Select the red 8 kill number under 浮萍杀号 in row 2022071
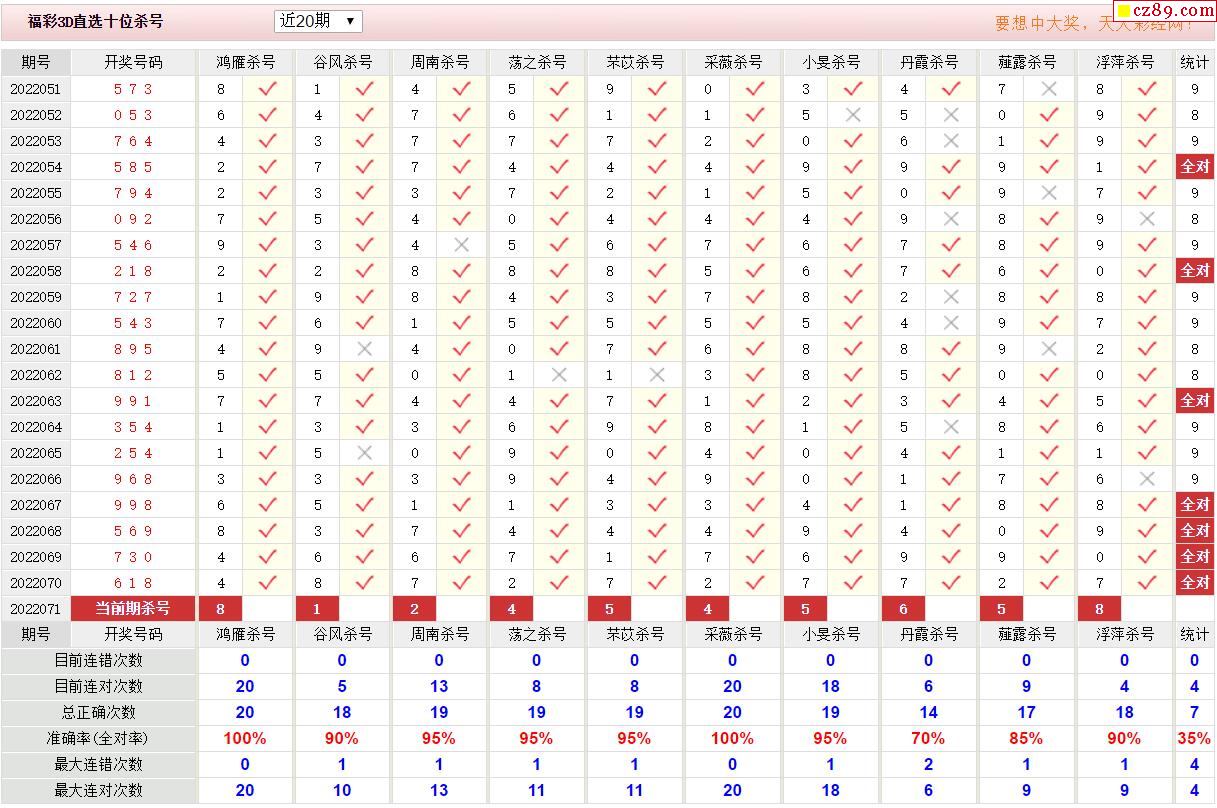This screenshot has width=1217, height=808. (x=1100, y=609)
